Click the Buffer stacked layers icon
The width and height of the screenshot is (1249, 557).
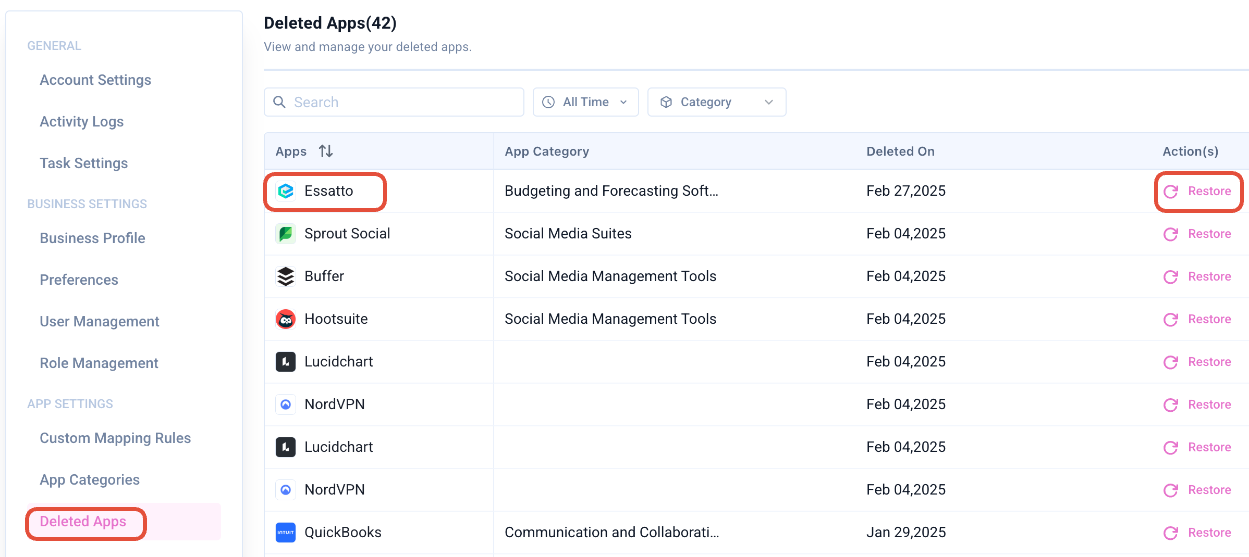(286, 276)
